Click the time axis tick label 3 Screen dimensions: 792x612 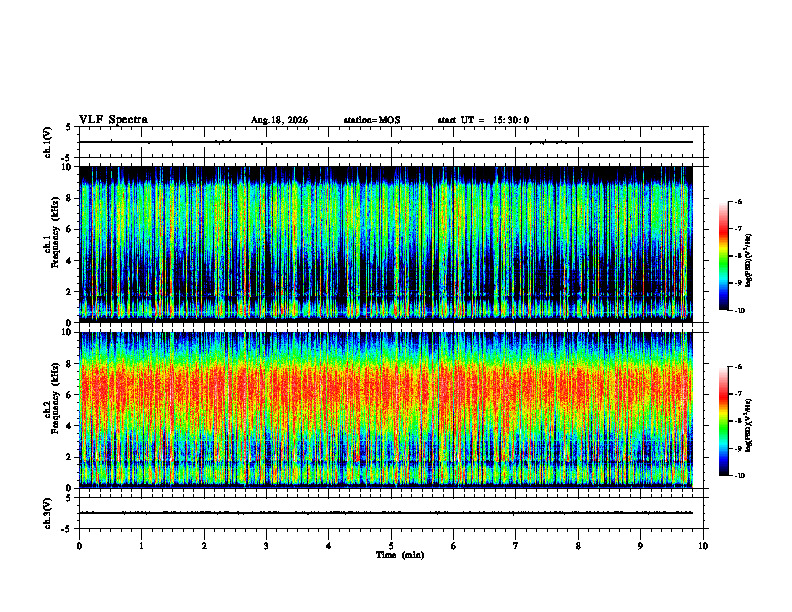point(266,546)
